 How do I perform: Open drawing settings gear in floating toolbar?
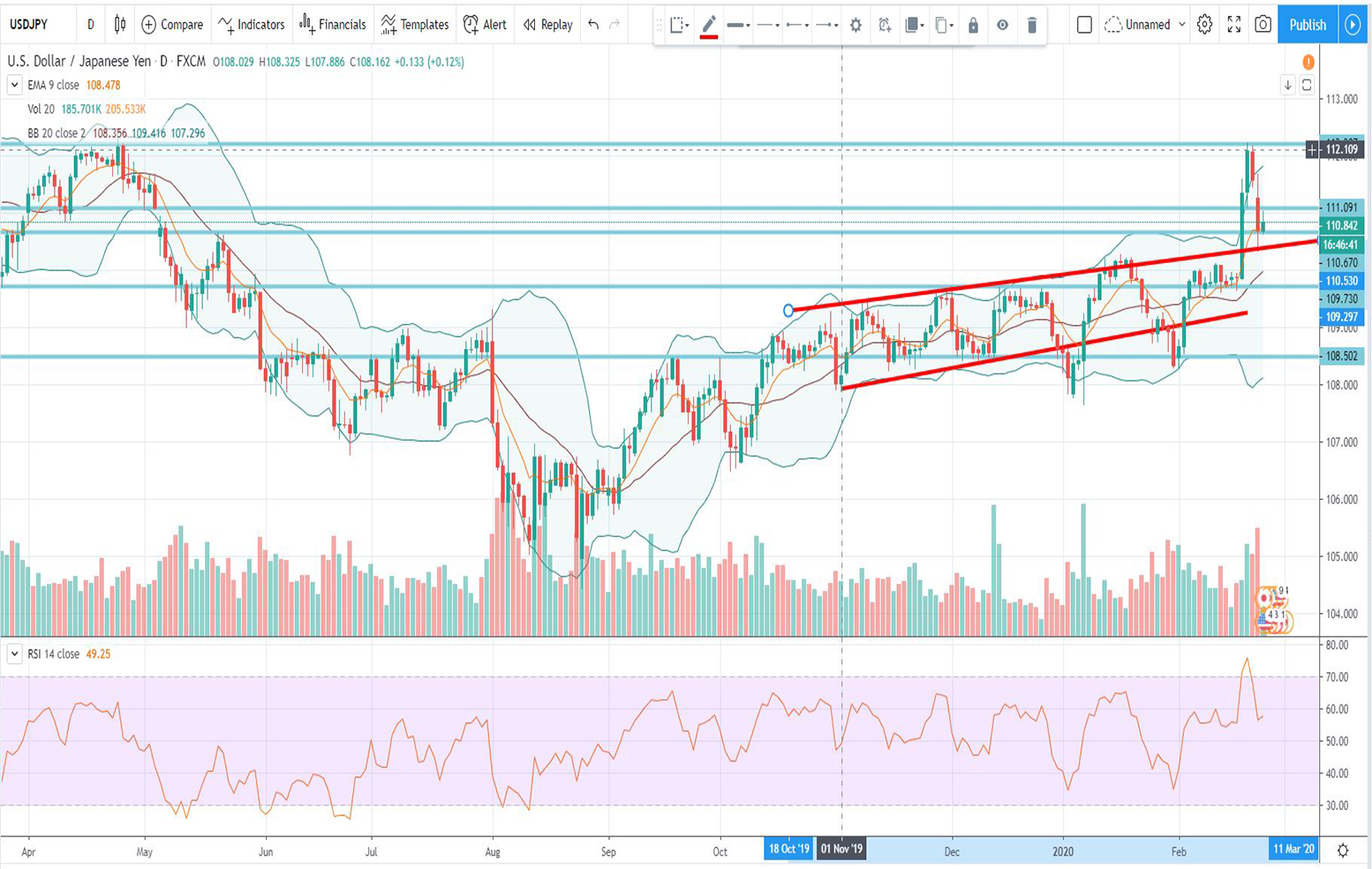pos(855,25)
